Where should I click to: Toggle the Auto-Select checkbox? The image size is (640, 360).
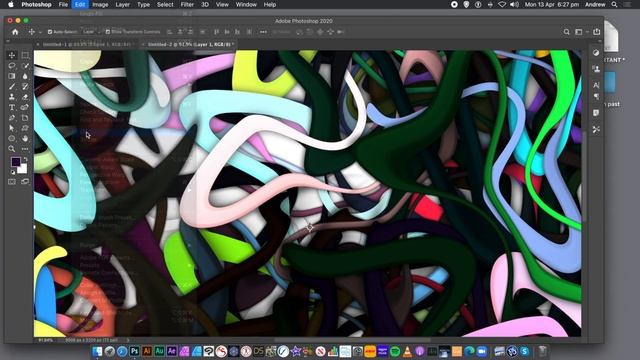50,31
